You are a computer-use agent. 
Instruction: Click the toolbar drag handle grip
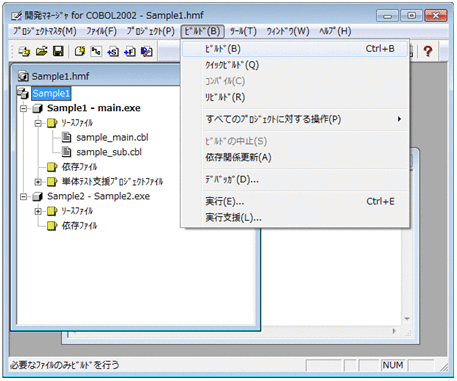(x=13, y=52)
